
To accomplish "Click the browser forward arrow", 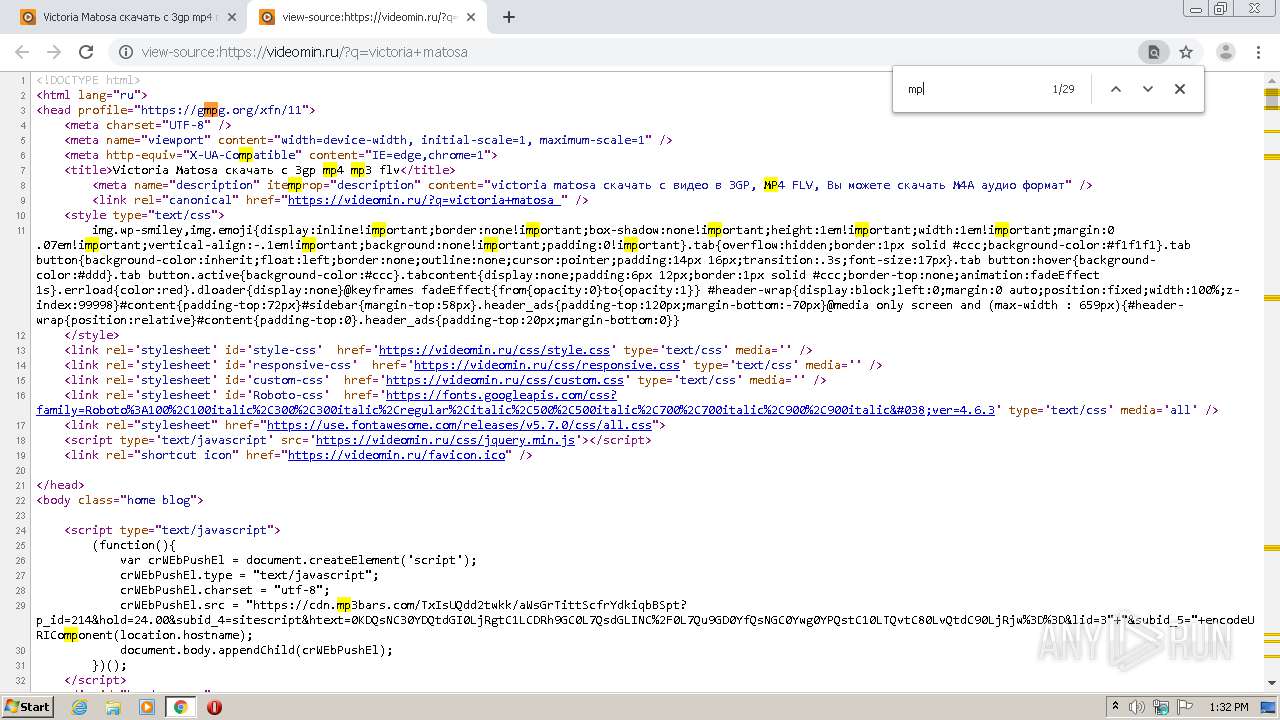I will pyautogui.click(x=54, y=52).
